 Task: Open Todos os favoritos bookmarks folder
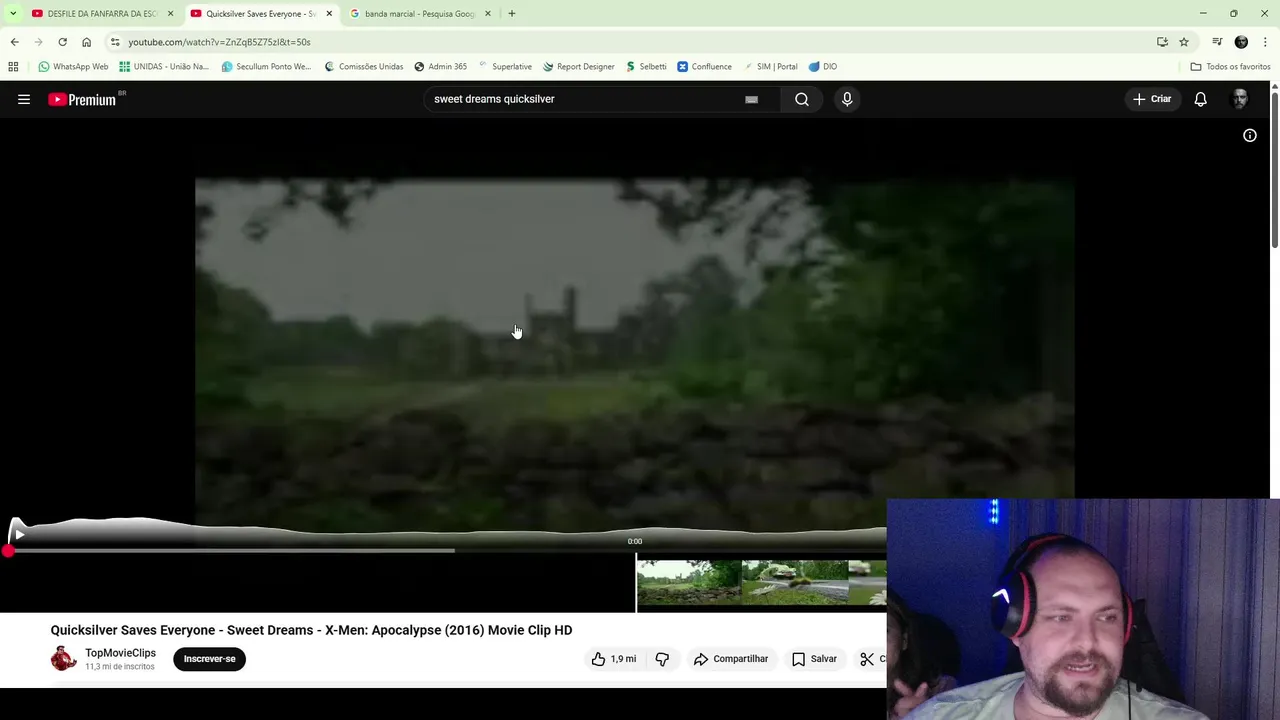[x=1230, y=67]
